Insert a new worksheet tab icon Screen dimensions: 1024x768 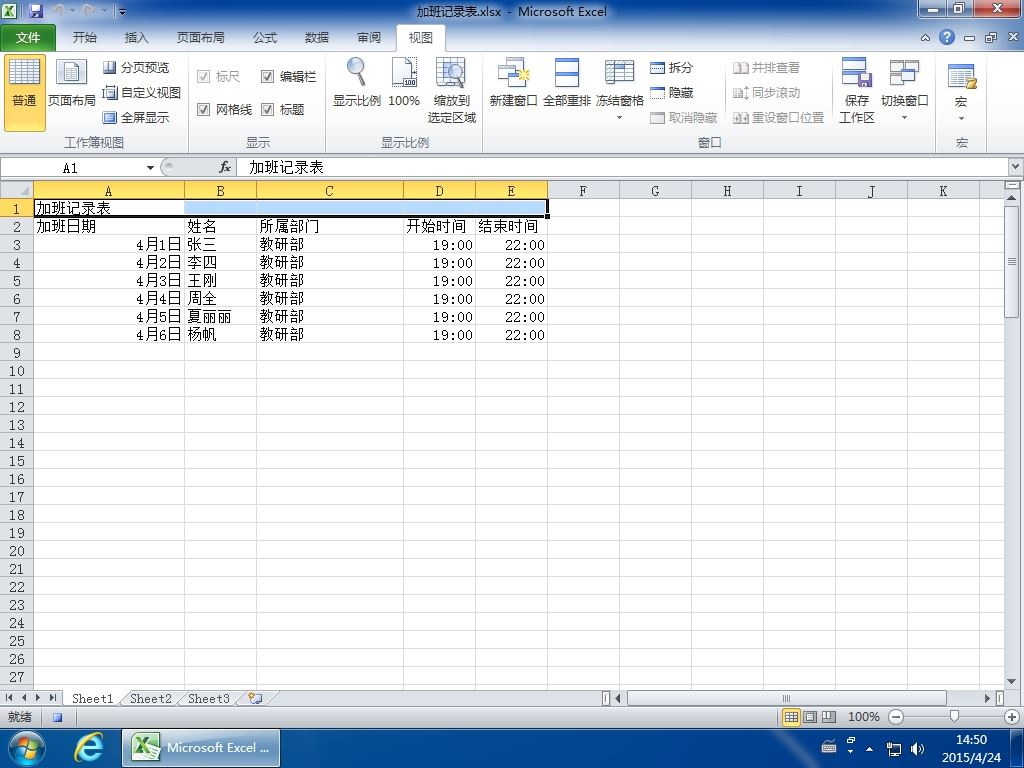tap(255, 698)
